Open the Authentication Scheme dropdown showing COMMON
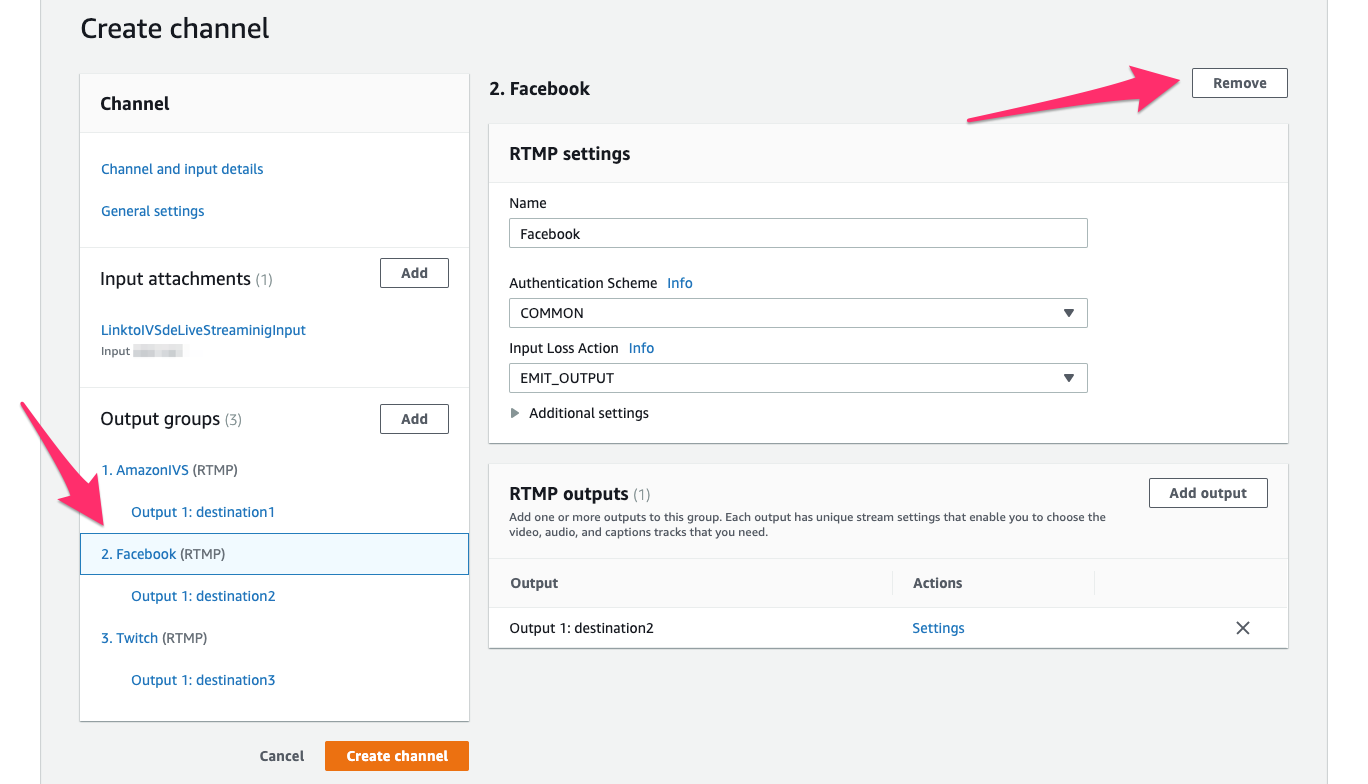Viewport: 1368px width, 784px height. (x=797, y=312)
